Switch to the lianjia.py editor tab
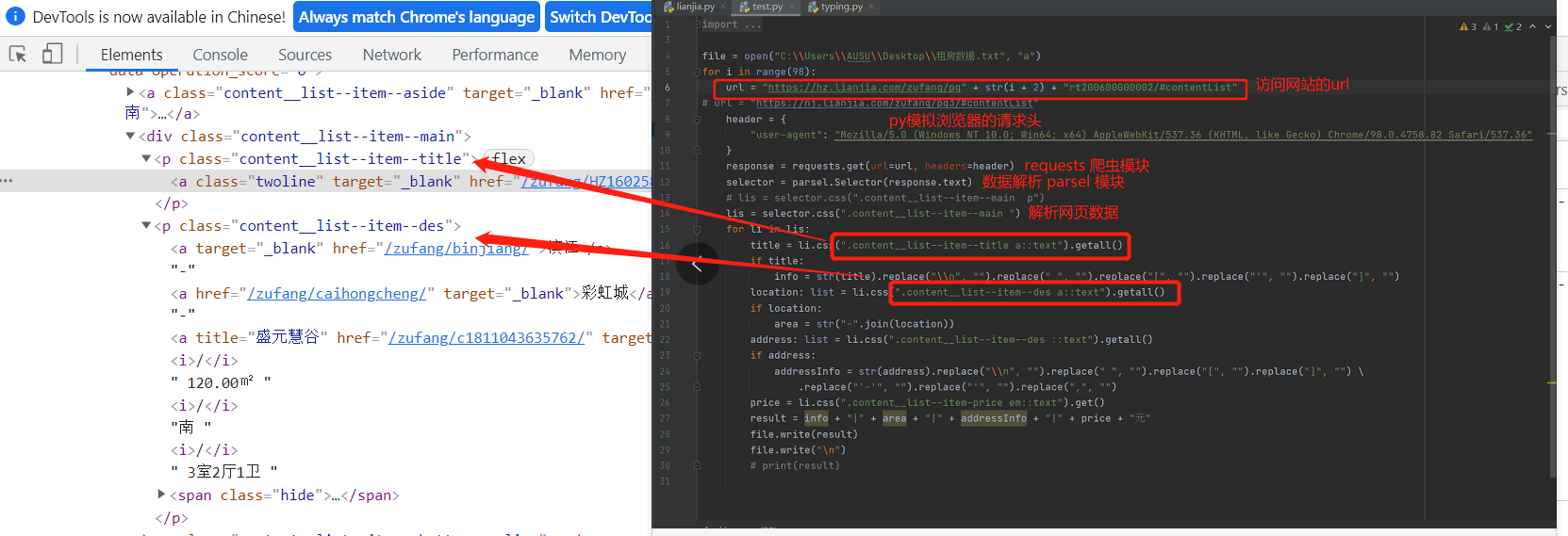 [x=695, y=7]
